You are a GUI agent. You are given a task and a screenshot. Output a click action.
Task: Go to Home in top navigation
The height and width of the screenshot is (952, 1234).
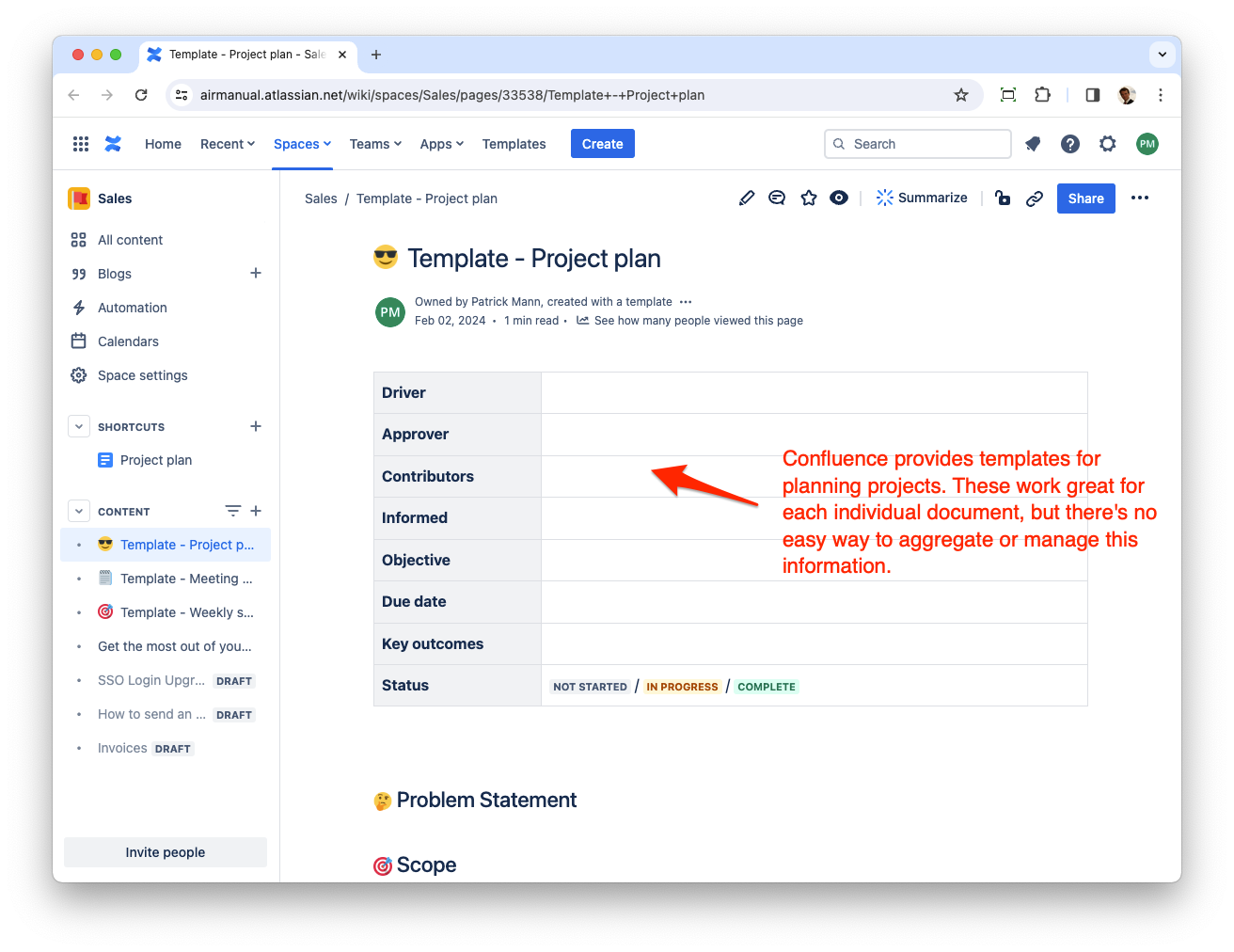tap(163, 144)
